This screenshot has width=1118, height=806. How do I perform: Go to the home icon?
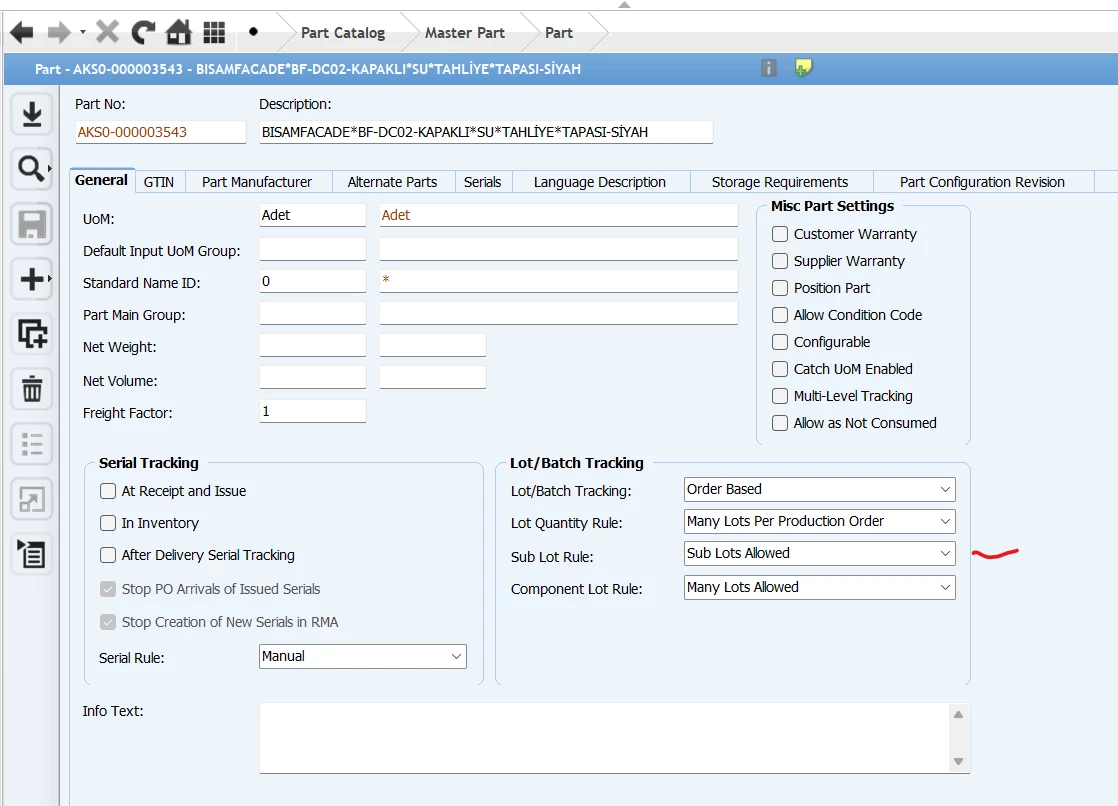[x=178, y=33]
